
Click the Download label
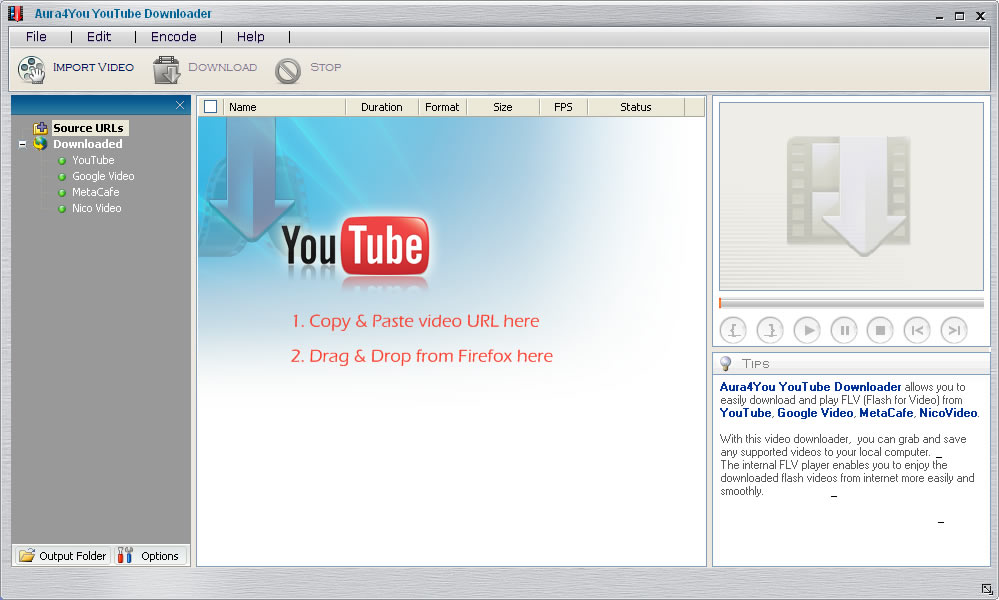point(222,67)
